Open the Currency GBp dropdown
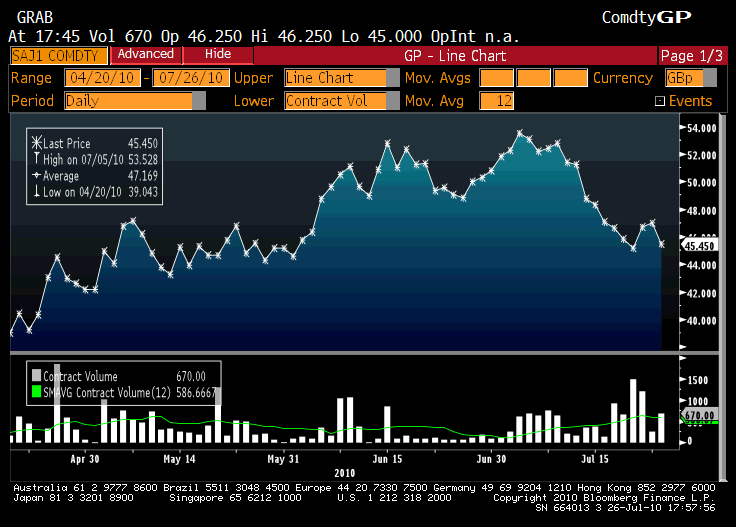 pos(691,78)
